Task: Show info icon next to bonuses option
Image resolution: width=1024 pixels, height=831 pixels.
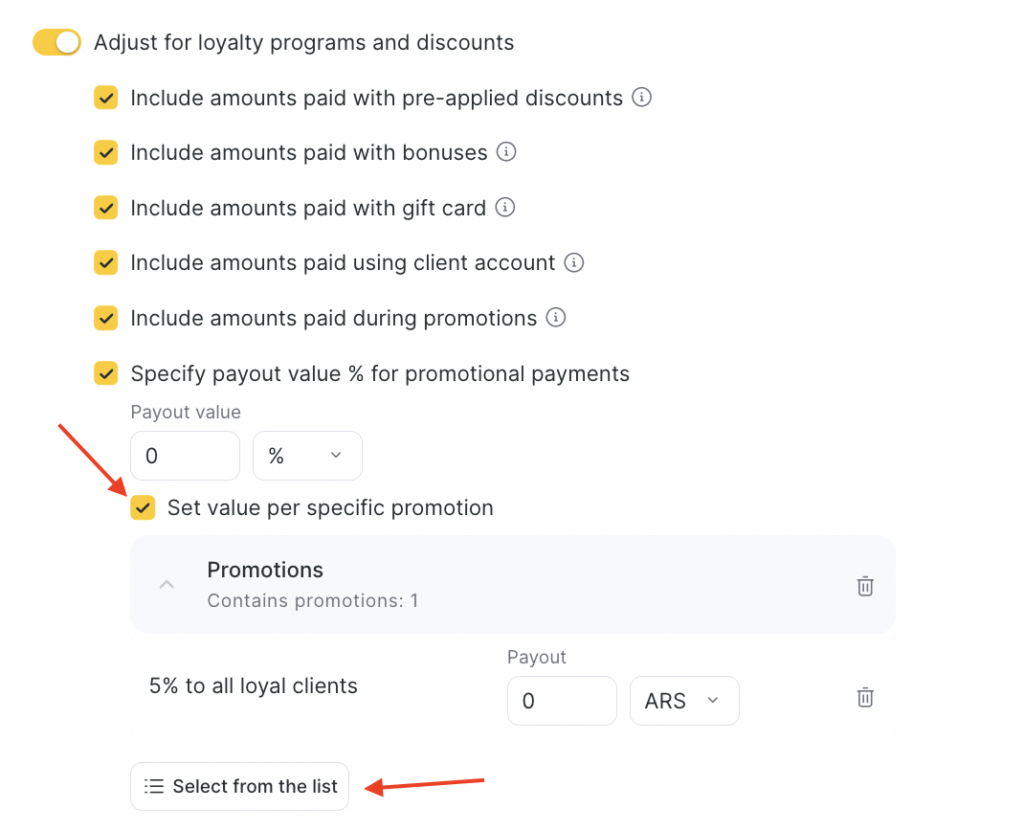Action: (x=507, y=153)
